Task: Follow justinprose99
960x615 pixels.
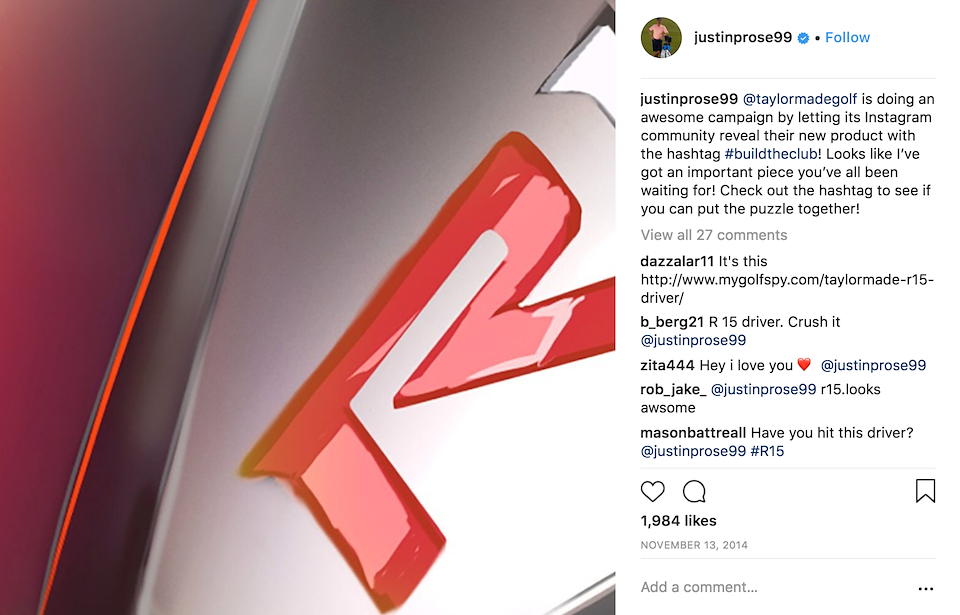Action: tap(847, 37)
